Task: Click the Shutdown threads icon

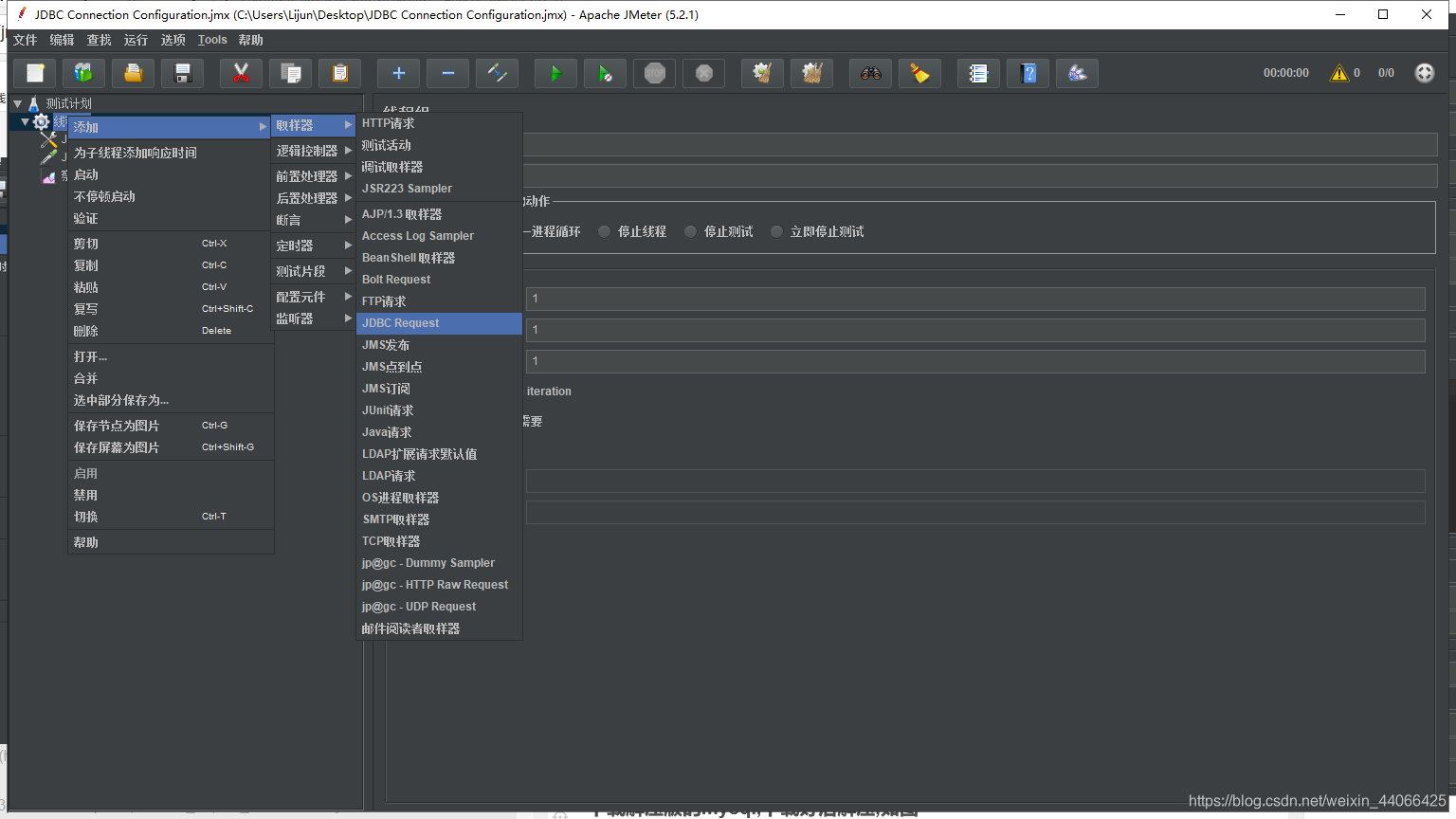Action: point(703,73)
